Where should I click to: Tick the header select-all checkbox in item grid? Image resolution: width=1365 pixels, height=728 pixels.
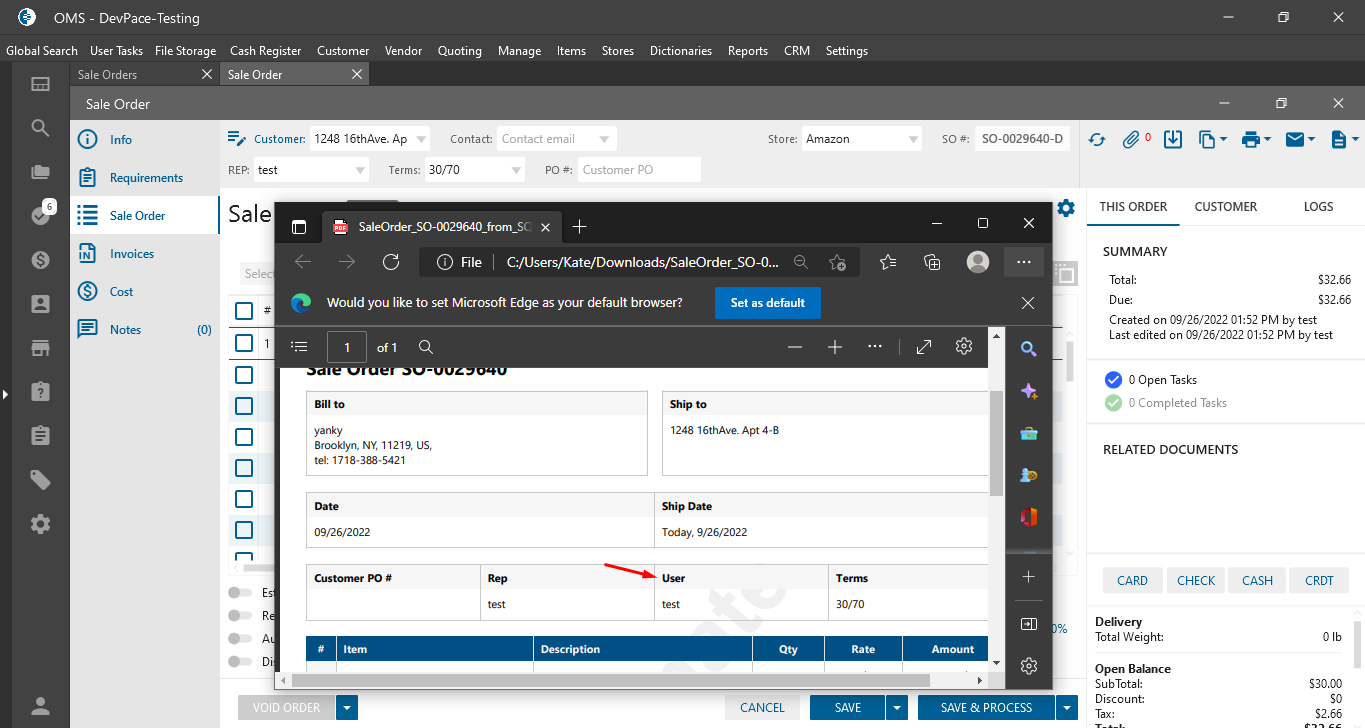(x=244, y=311)
